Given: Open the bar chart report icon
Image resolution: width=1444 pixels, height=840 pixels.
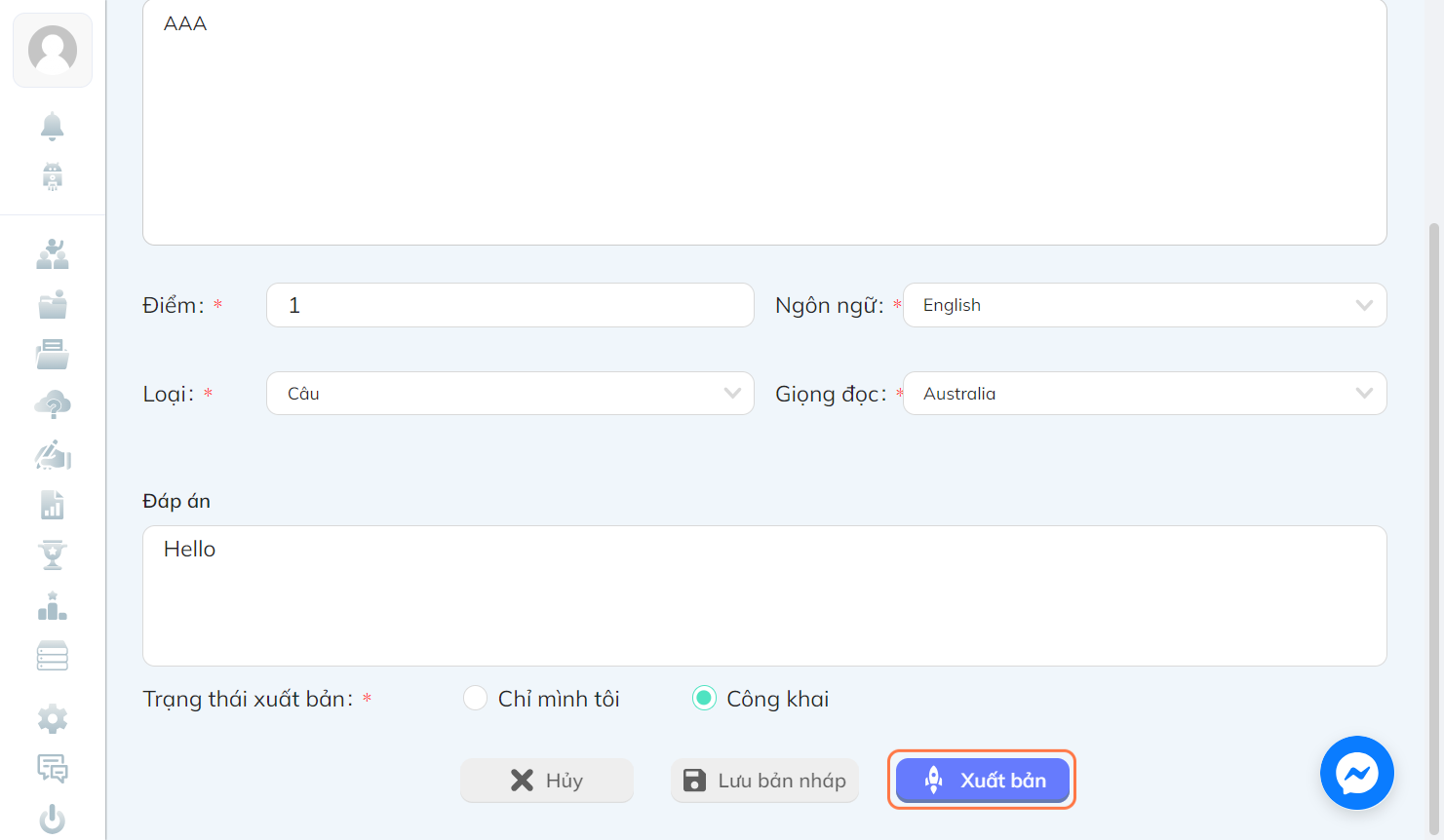Looking at the screenshot, I should tap(53, 505).
